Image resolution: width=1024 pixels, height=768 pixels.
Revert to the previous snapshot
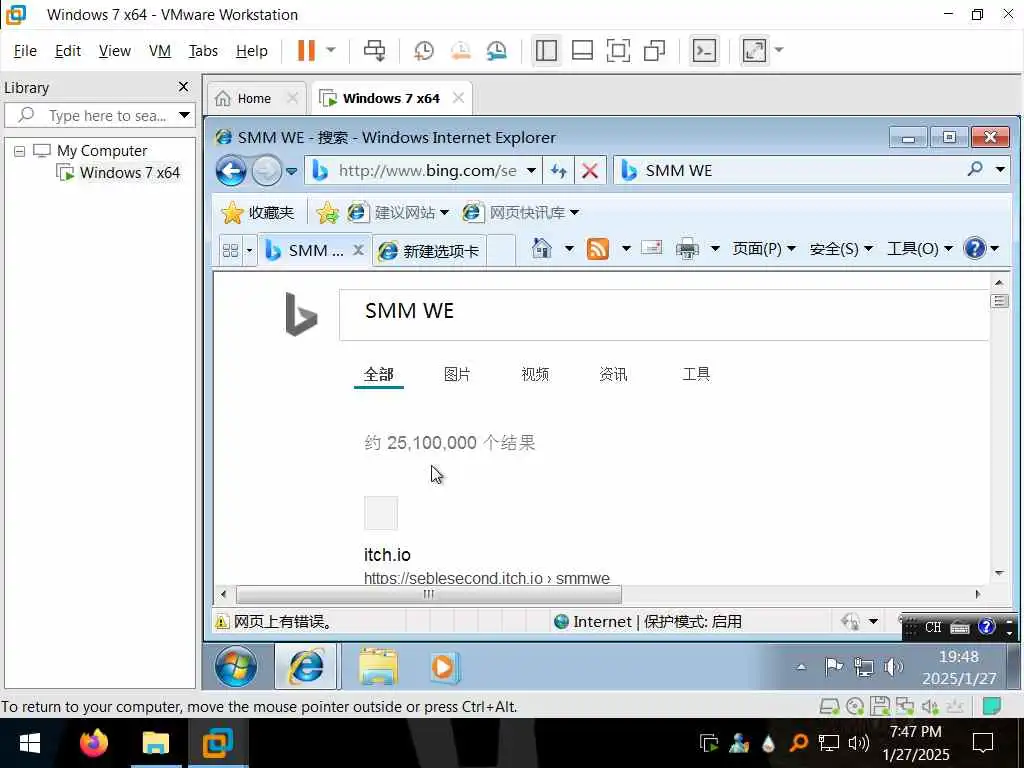(460, 50)
